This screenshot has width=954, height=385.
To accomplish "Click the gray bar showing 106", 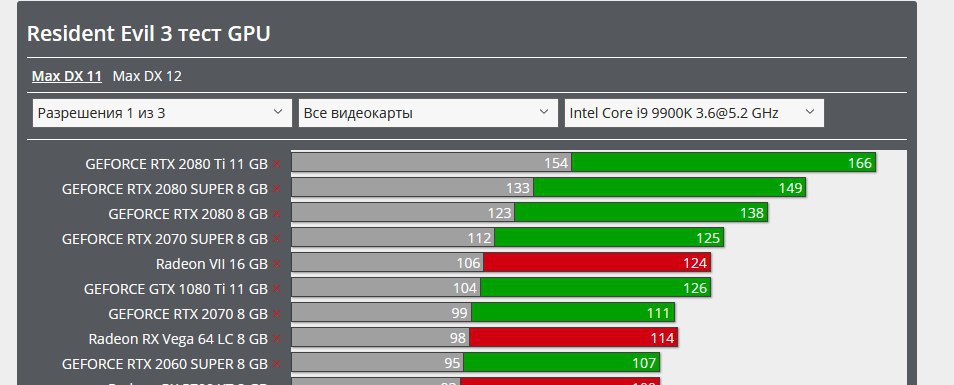I will pyautogui.click(x=387, y=262).
